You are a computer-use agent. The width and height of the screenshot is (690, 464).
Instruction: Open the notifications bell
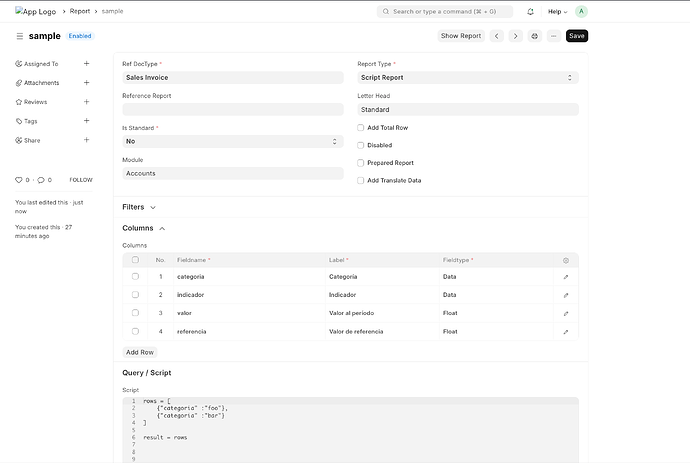[530, 12]
